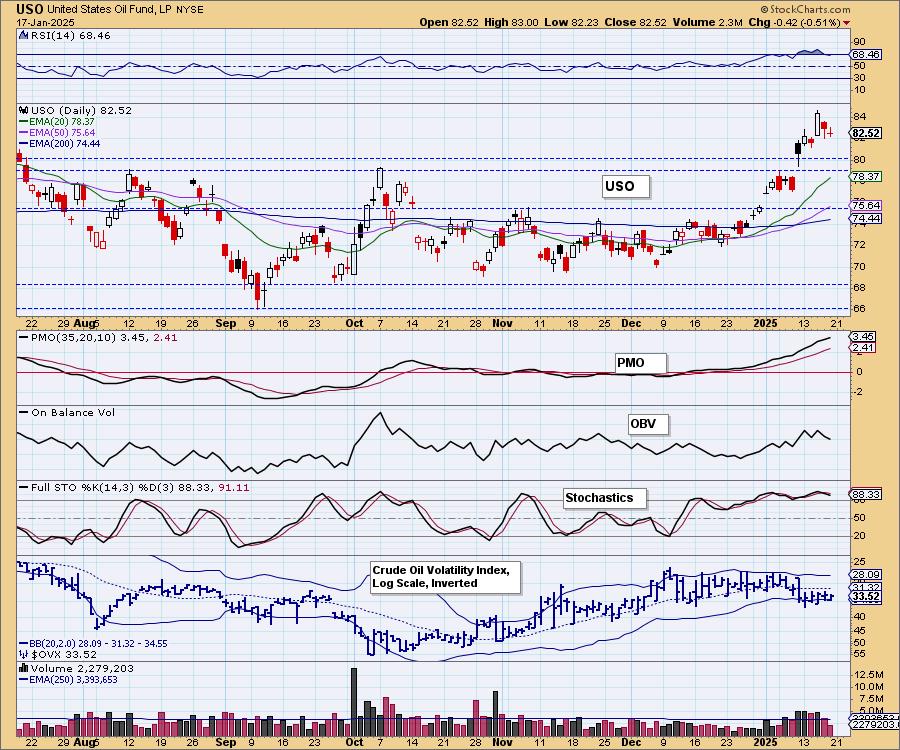900x750 pixels.
Task: Click the 82.52 last-price tag on price axis
Action: pos(866,134)
